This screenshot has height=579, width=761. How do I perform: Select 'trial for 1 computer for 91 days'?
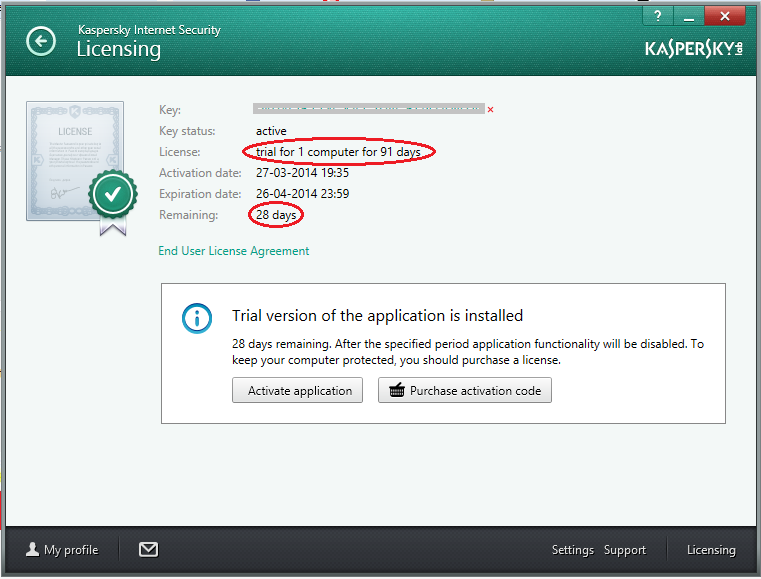(338, 152)
